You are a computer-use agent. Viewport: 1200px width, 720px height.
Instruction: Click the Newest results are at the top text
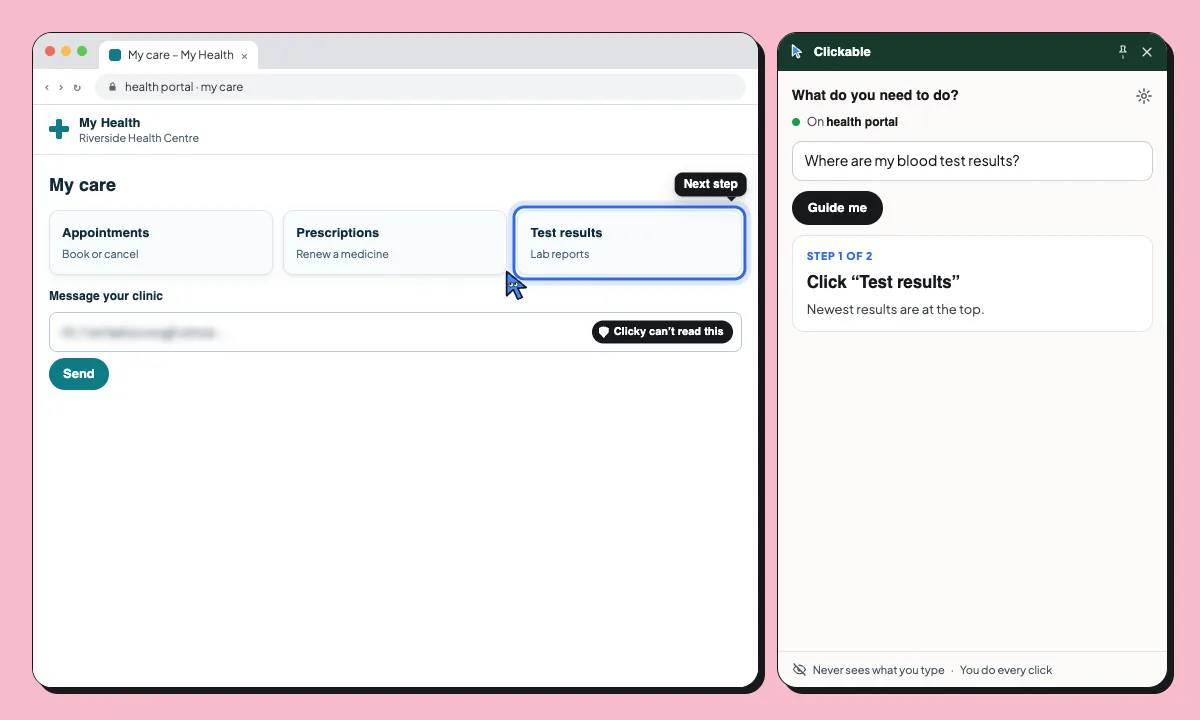895,309
